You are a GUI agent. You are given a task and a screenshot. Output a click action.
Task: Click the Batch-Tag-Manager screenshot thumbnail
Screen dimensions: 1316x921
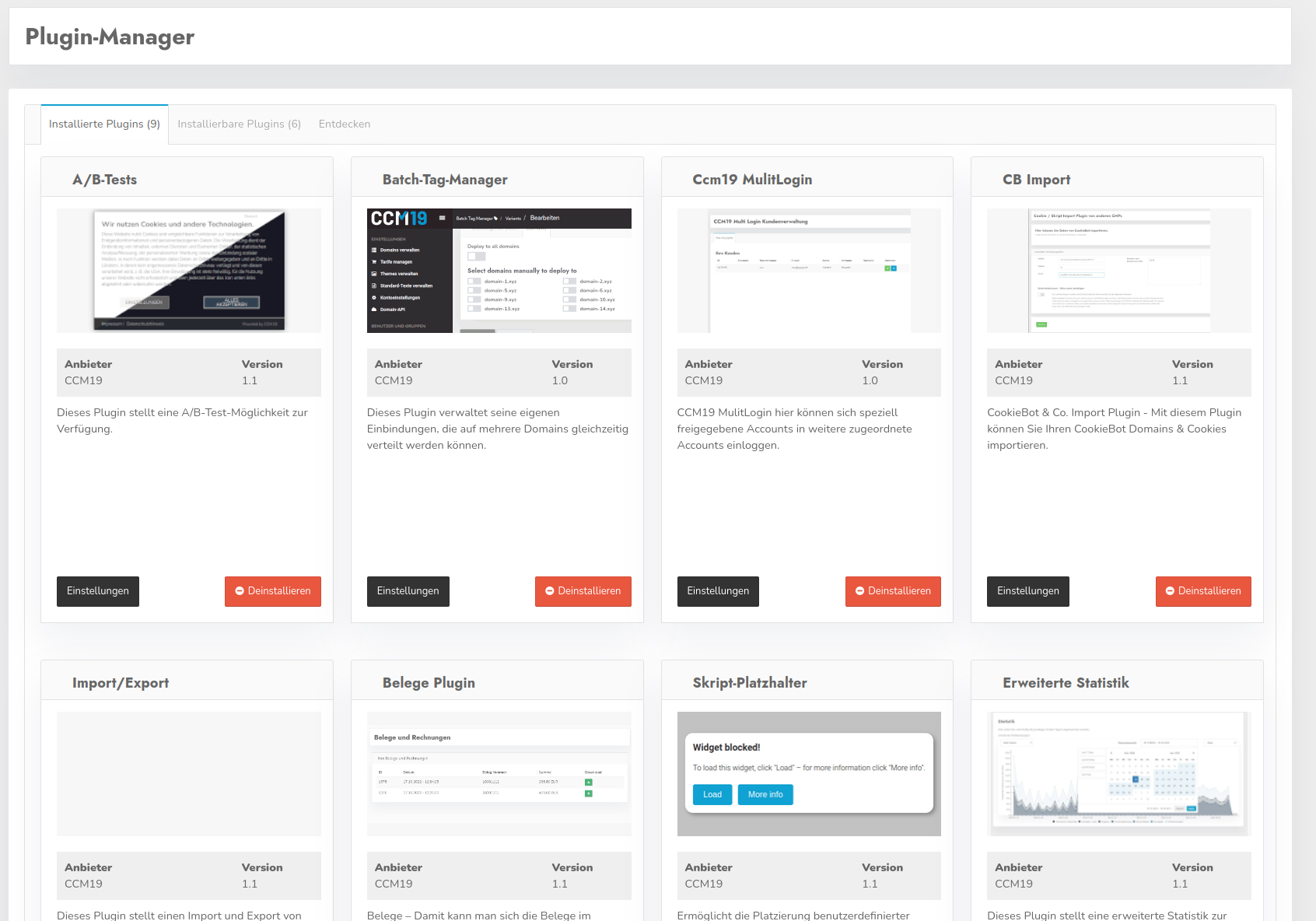pos(499,271)
